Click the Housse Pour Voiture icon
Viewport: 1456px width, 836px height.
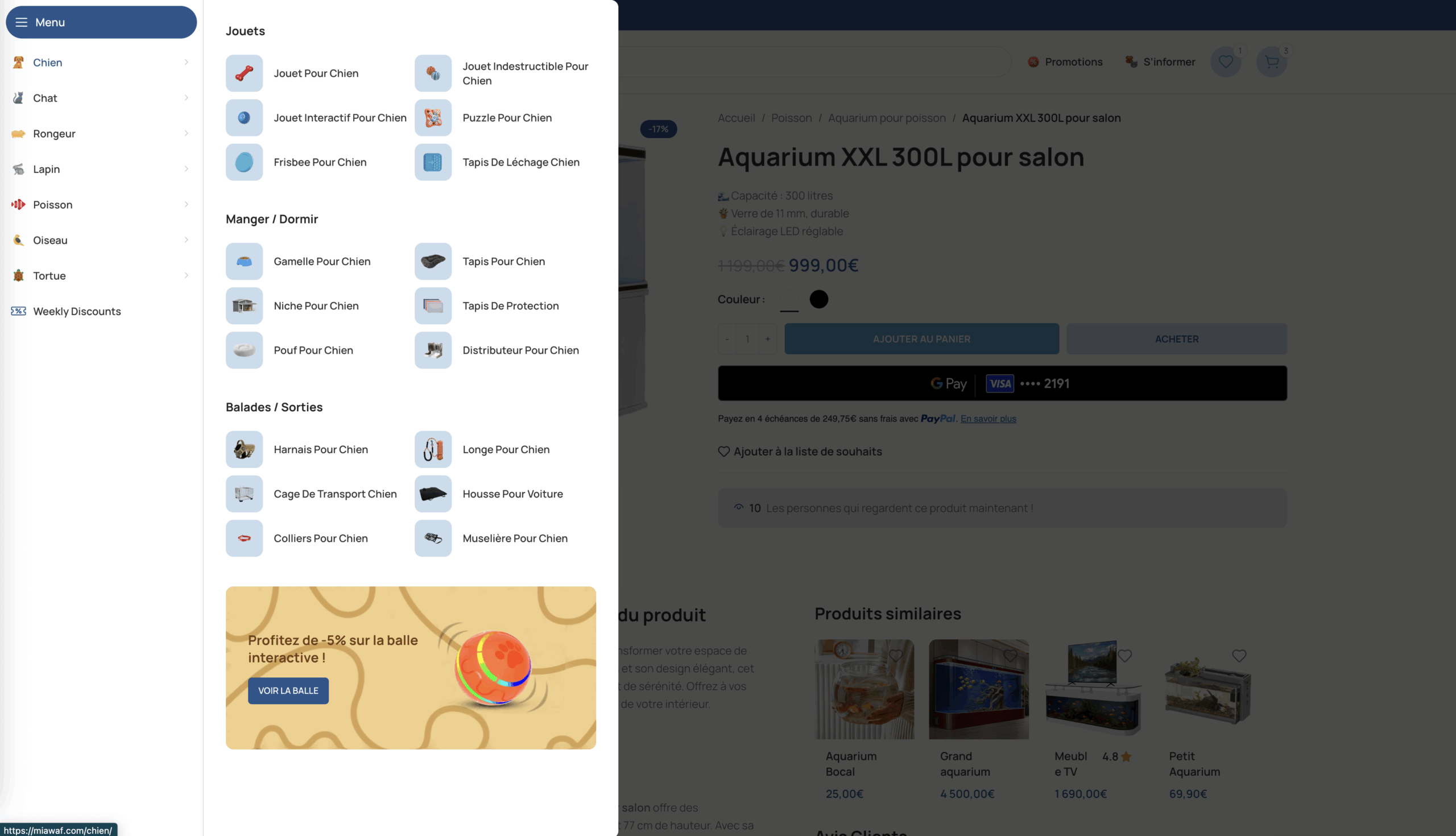[433, 494]
